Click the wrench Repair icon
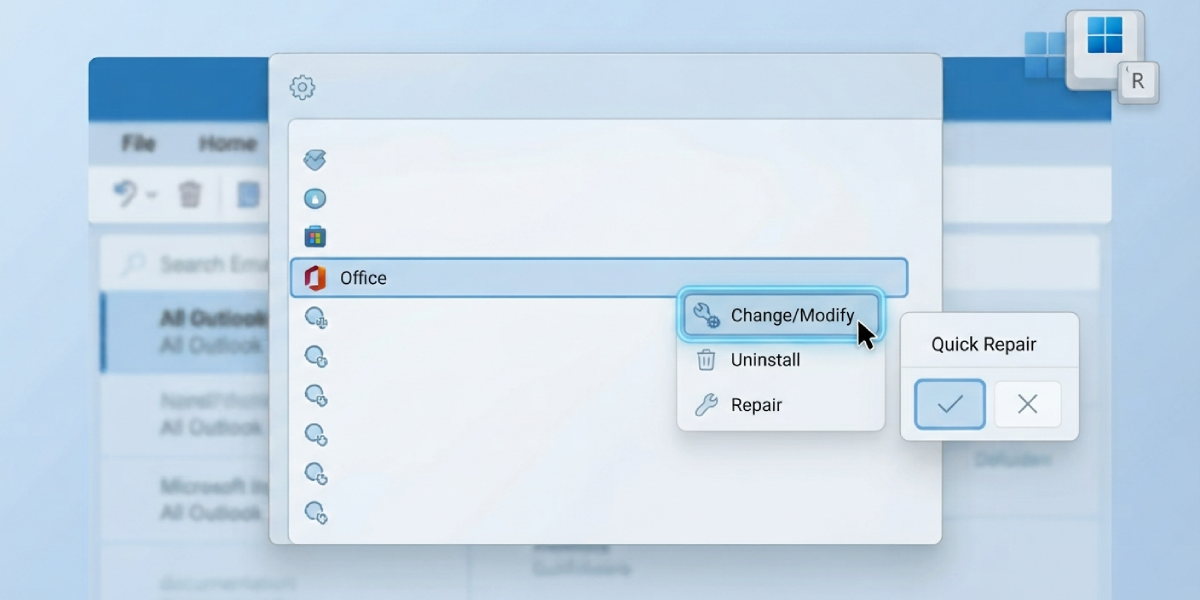 tap(706, 405)
